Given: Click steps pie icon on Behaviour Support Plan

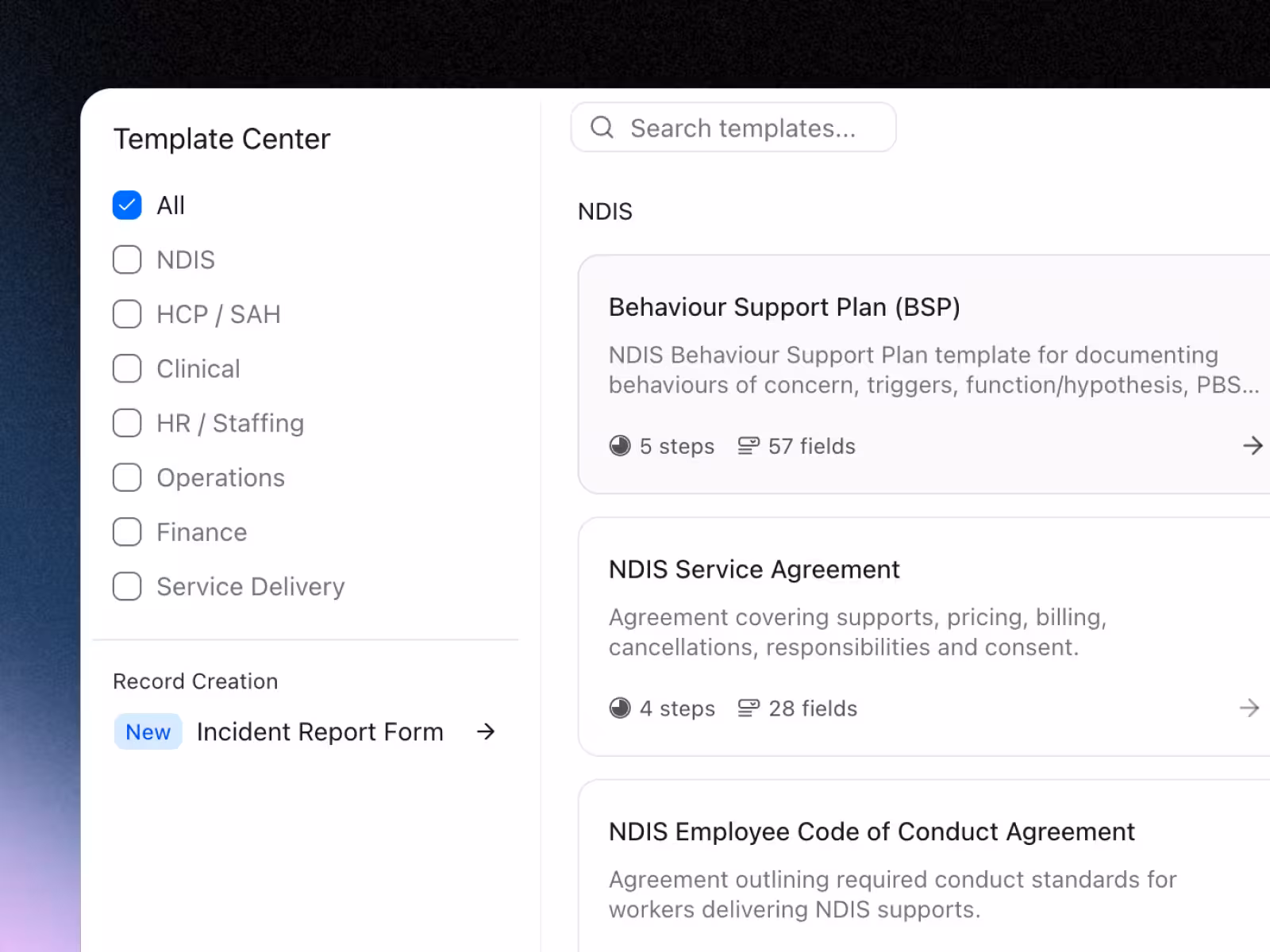Looking at the screenshot, I should 620,446.
